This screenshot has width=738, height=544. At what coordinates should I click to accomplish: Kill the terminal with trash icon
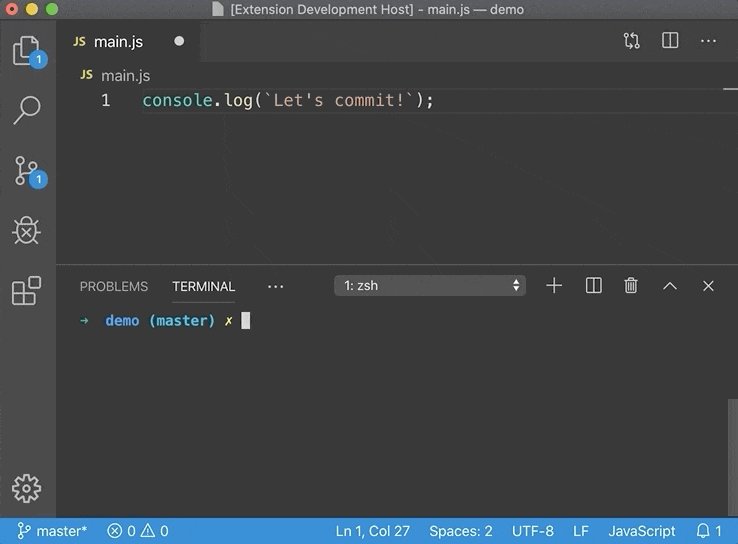[631, 286]
